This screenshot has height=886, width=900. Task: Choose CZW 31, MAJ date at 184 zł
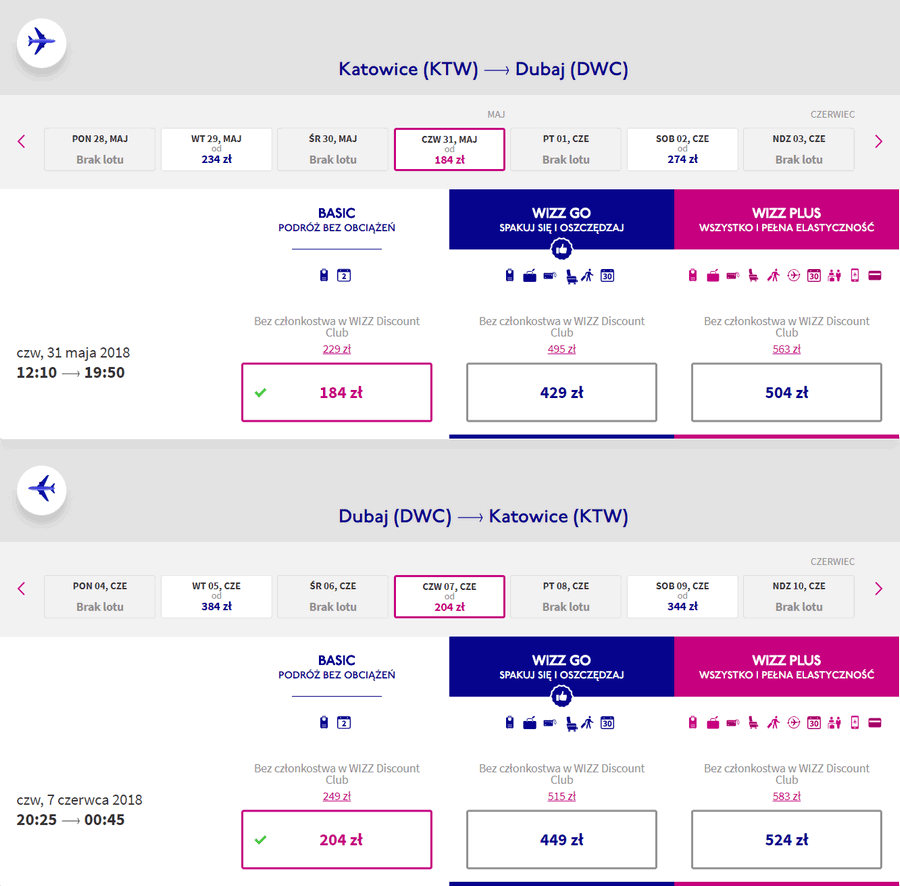[449, 149]
